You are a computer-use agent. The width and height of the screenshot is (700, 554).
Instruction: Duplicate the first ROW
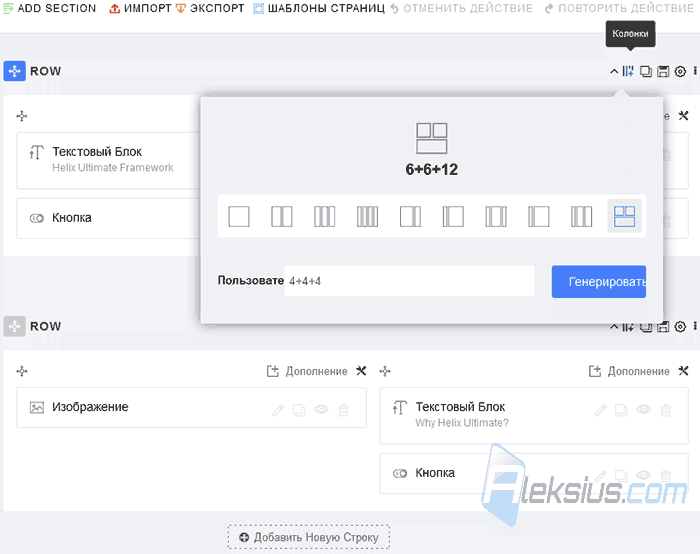646,71
